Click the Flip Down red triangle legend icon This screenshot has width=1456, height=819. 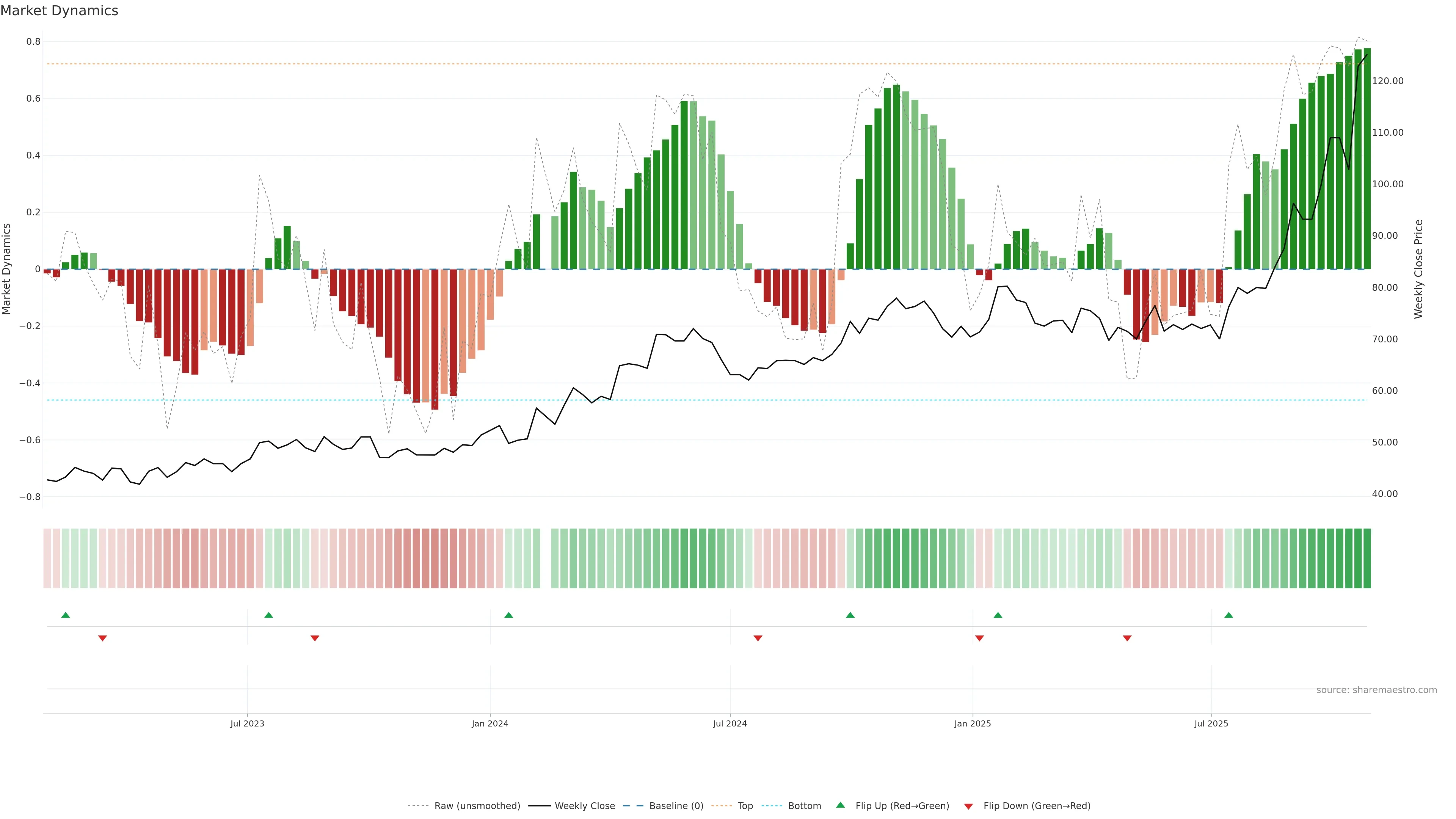[x=968, y=806]
